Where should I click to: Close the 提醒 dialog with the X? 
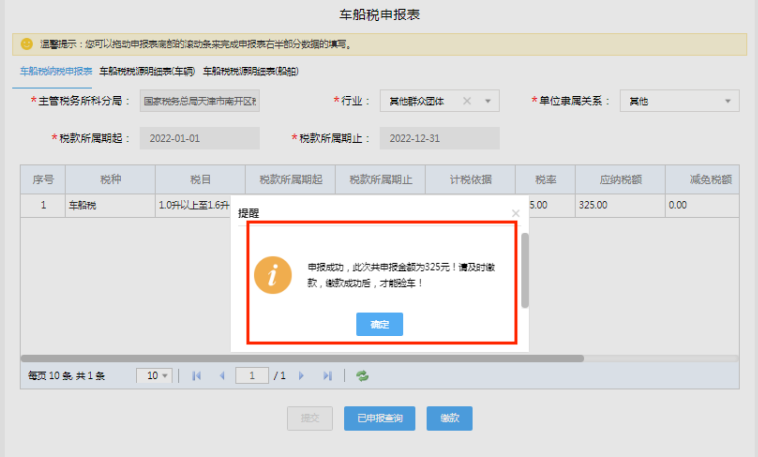(x=515, y=213)
